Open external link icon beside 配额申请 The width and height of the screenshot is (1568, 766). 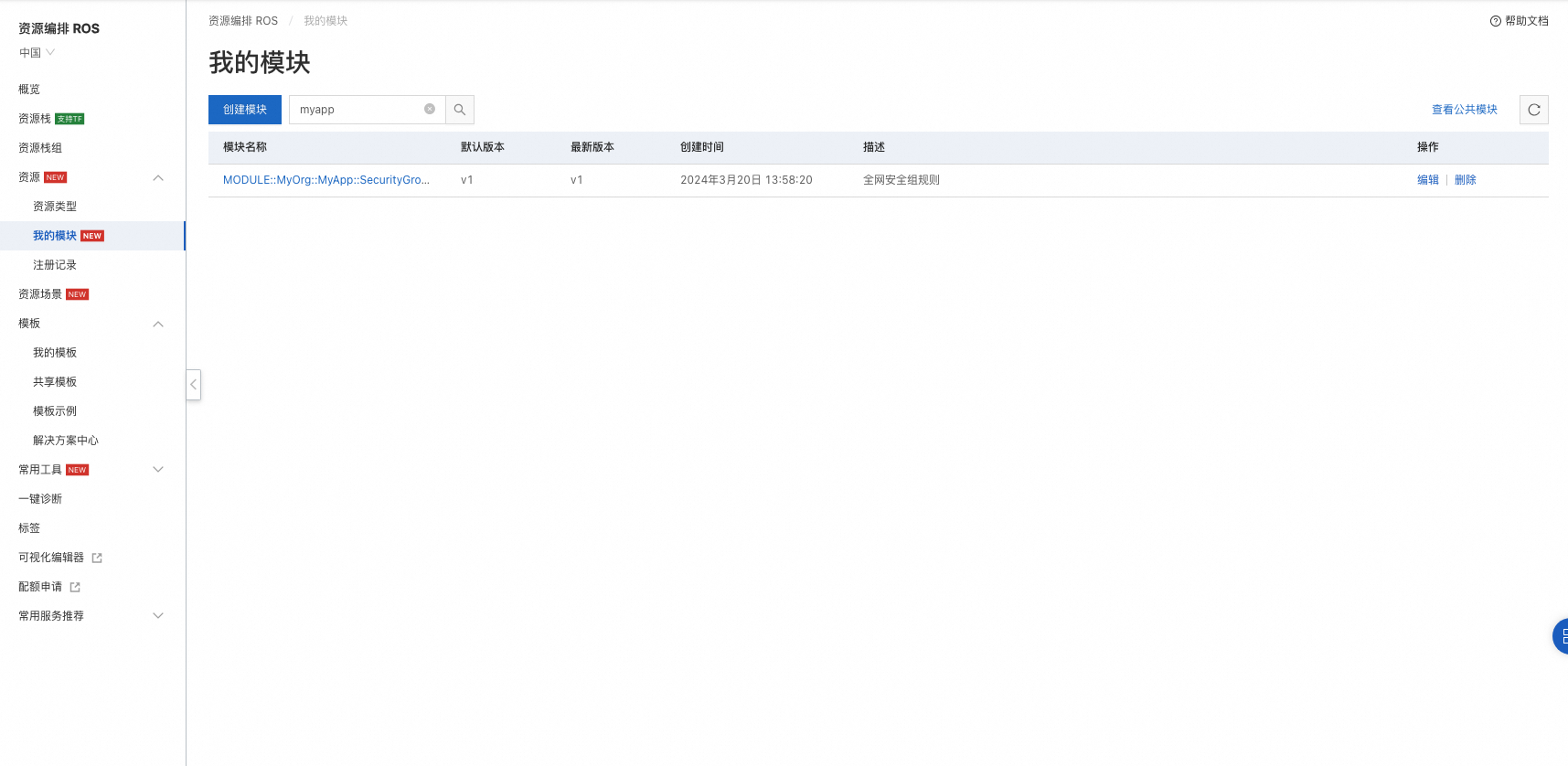click(x=75, y=587)
